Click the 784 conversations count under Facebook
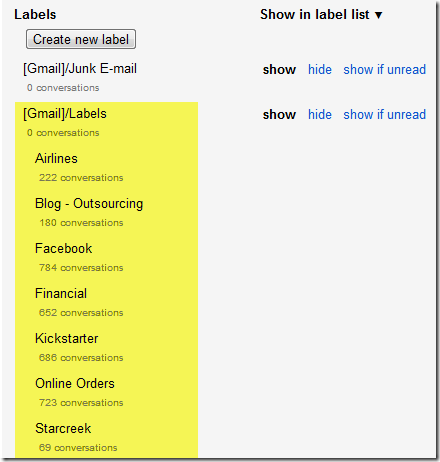 [x=81, y=268]
